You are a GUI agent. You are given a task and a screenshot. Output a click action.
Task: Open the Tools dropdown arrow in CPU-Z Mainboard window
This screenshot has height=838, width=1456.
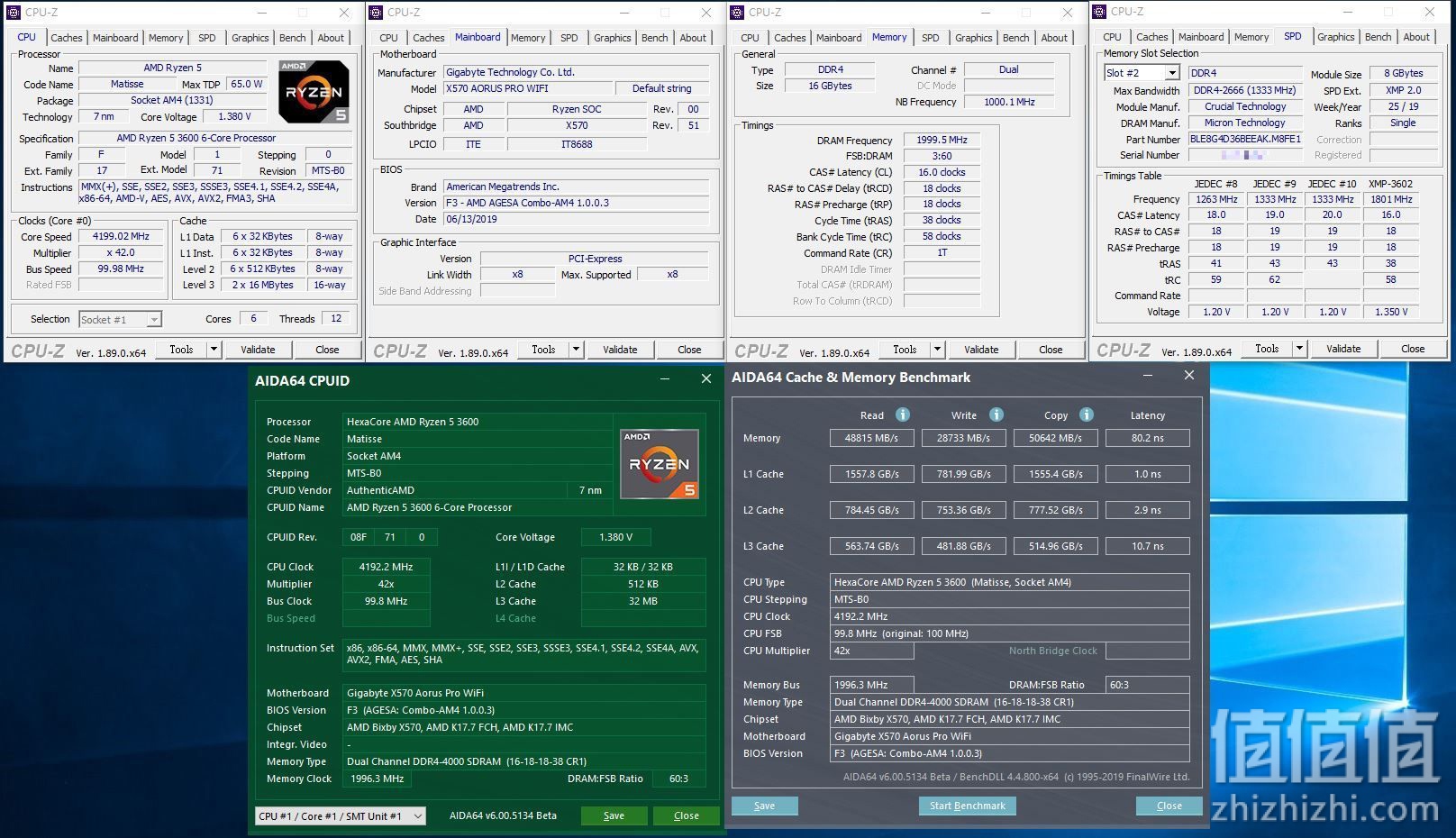[x=576, y=350]
